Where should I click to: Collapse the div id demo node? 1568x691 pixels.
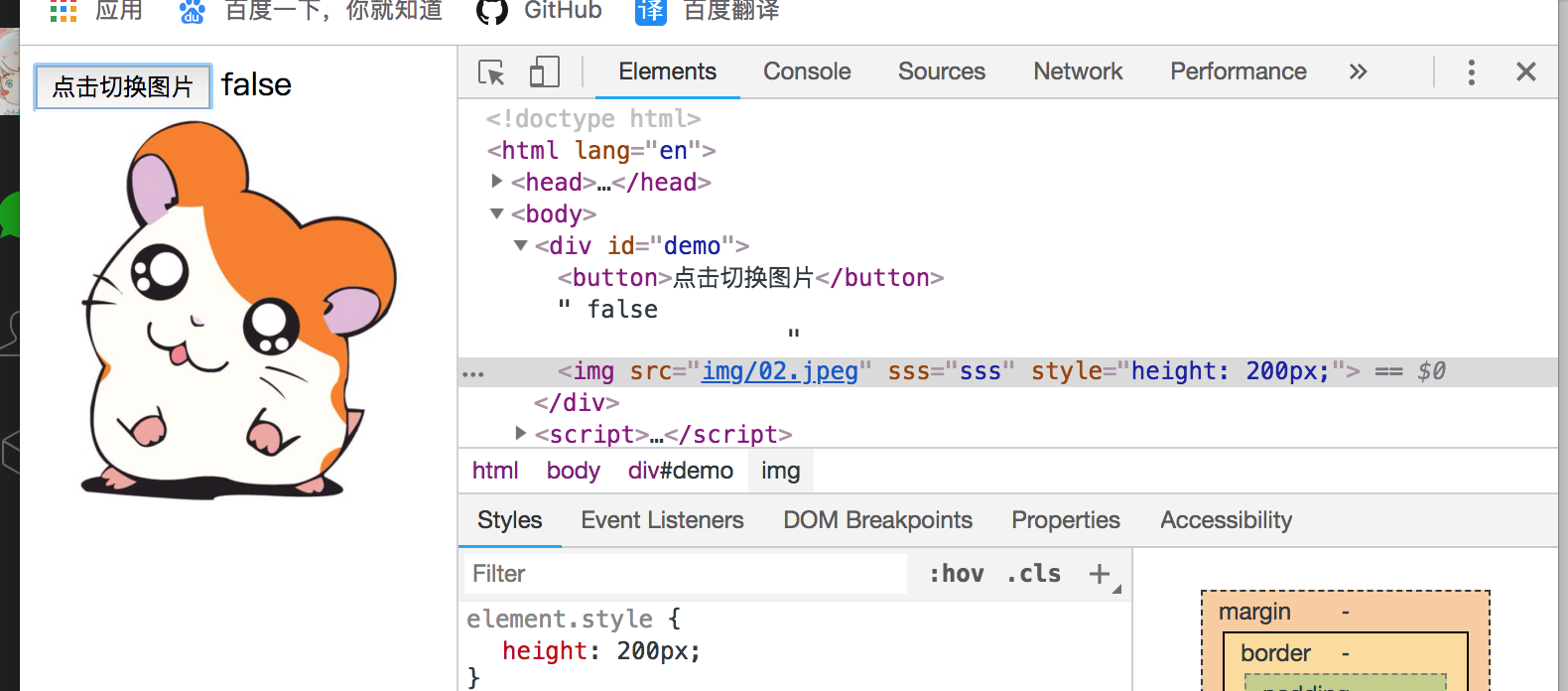pyautogui.click(x=520, y=245)
